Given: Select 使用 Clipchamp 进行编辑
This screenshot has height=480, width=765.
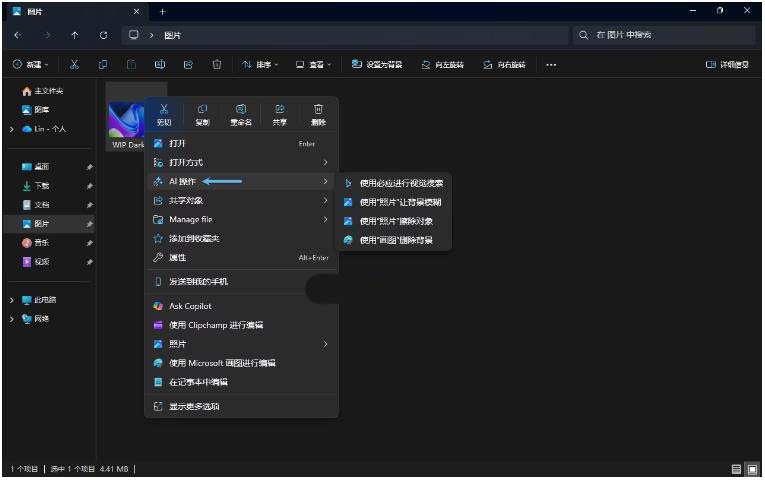Looking at the screenshot, I should (x=242, y=325).
